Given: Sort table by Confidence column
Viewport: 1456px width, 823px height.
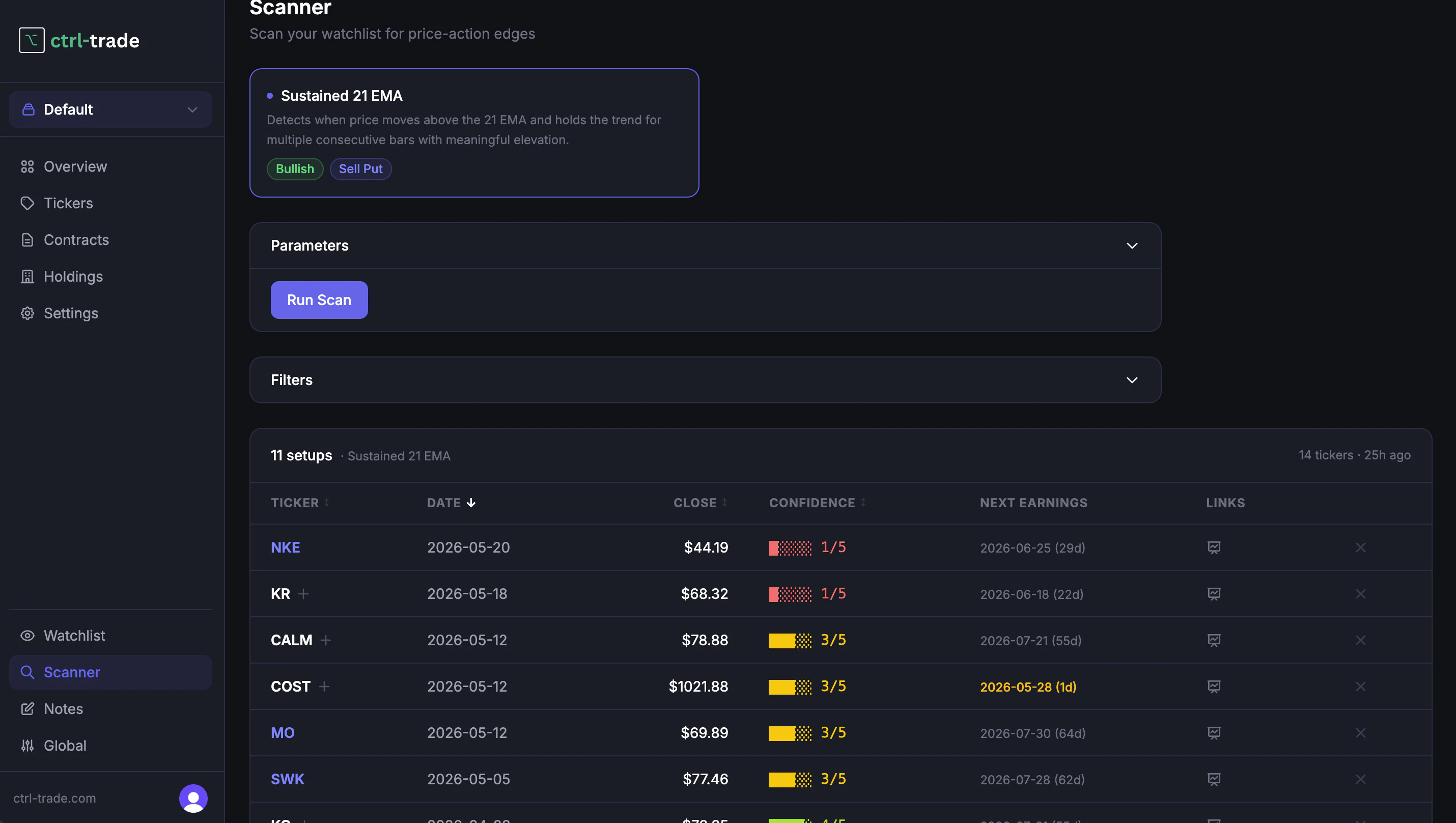Looking at the screenshot, I should [x=817, y=503].
